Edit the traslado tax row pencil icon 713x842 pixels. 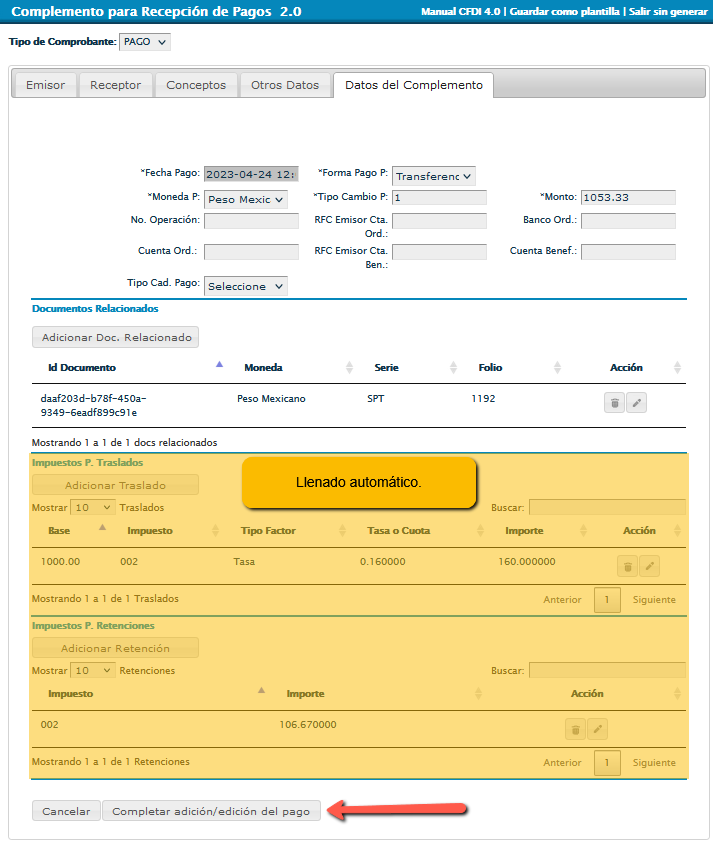click(649, 567)
